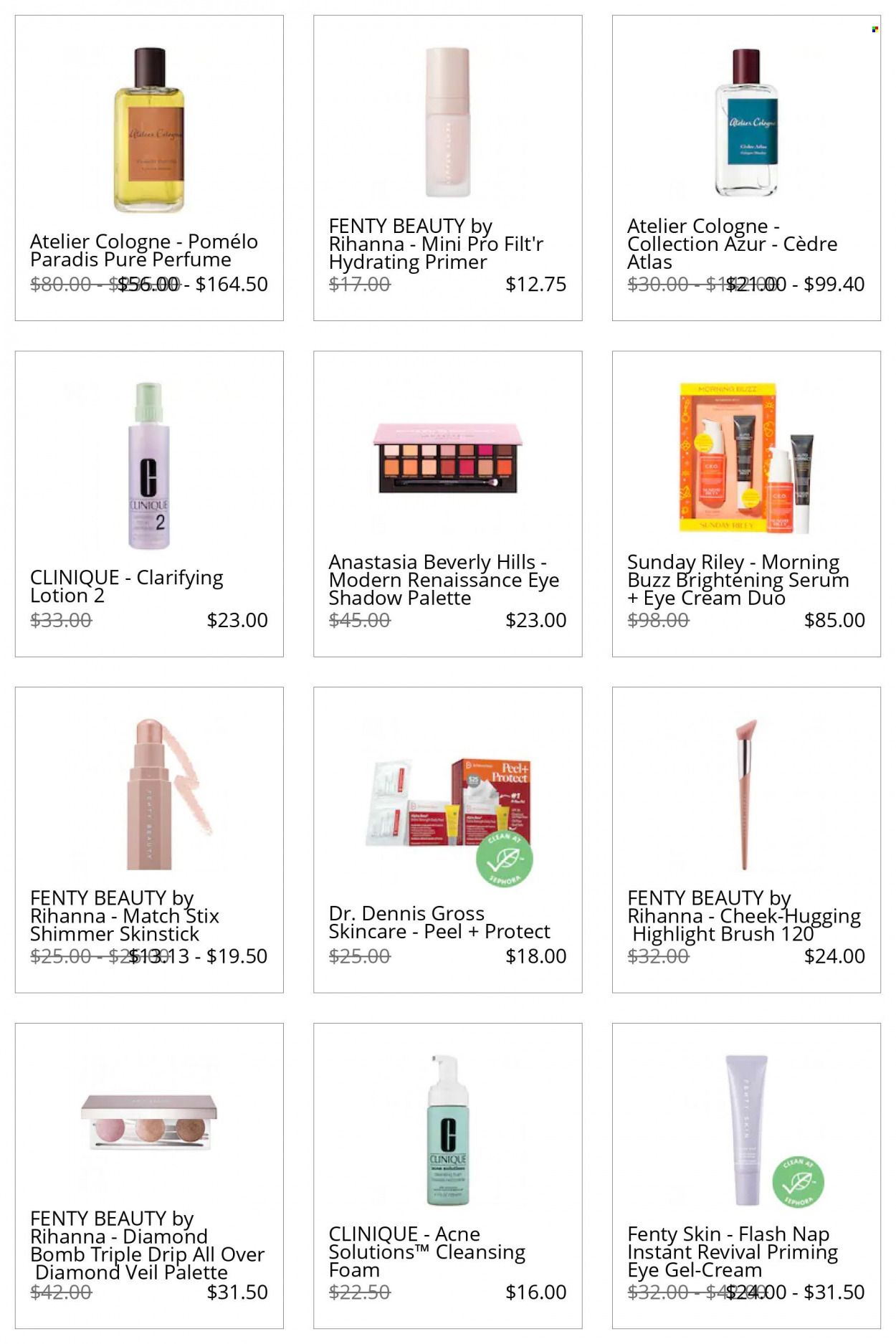Open the Clinique Acne Solutions foam bottle image
This screenshot has height=1344, width=896.
point(447,1130)
